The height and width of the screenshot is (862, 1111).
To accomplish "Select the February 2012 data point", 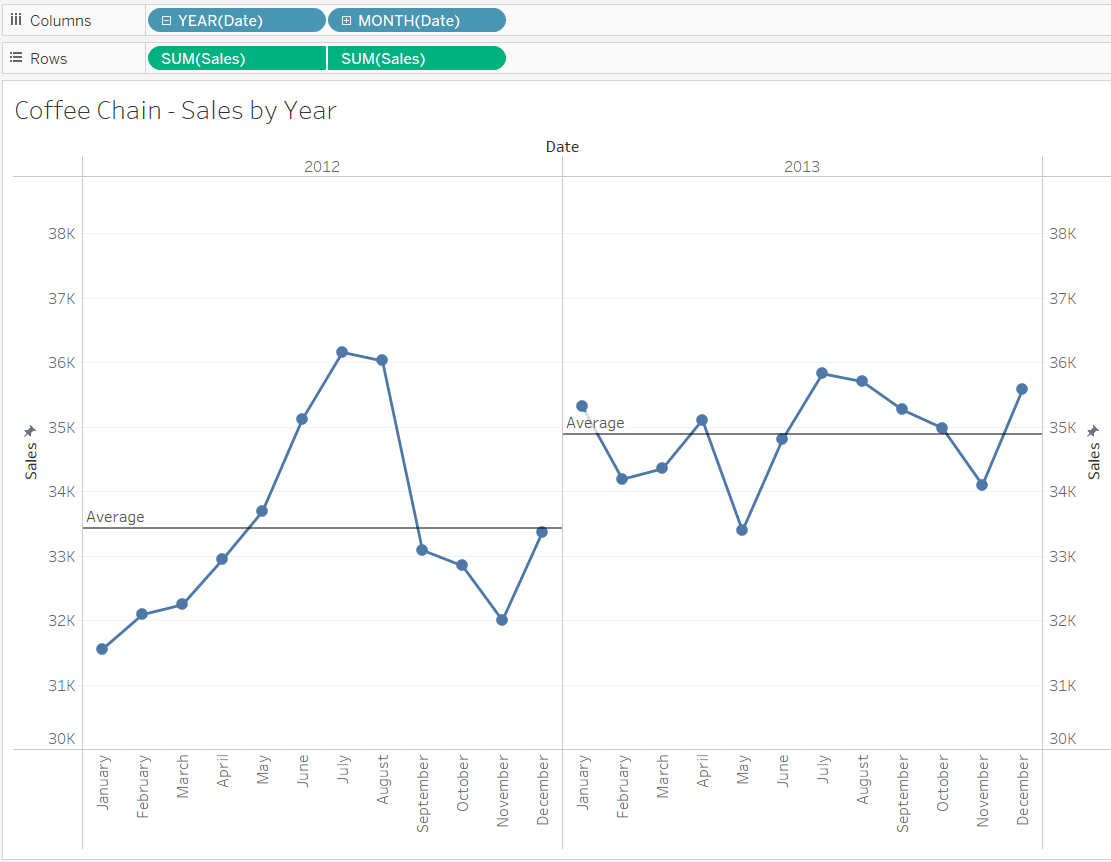I will click(142, 614).
